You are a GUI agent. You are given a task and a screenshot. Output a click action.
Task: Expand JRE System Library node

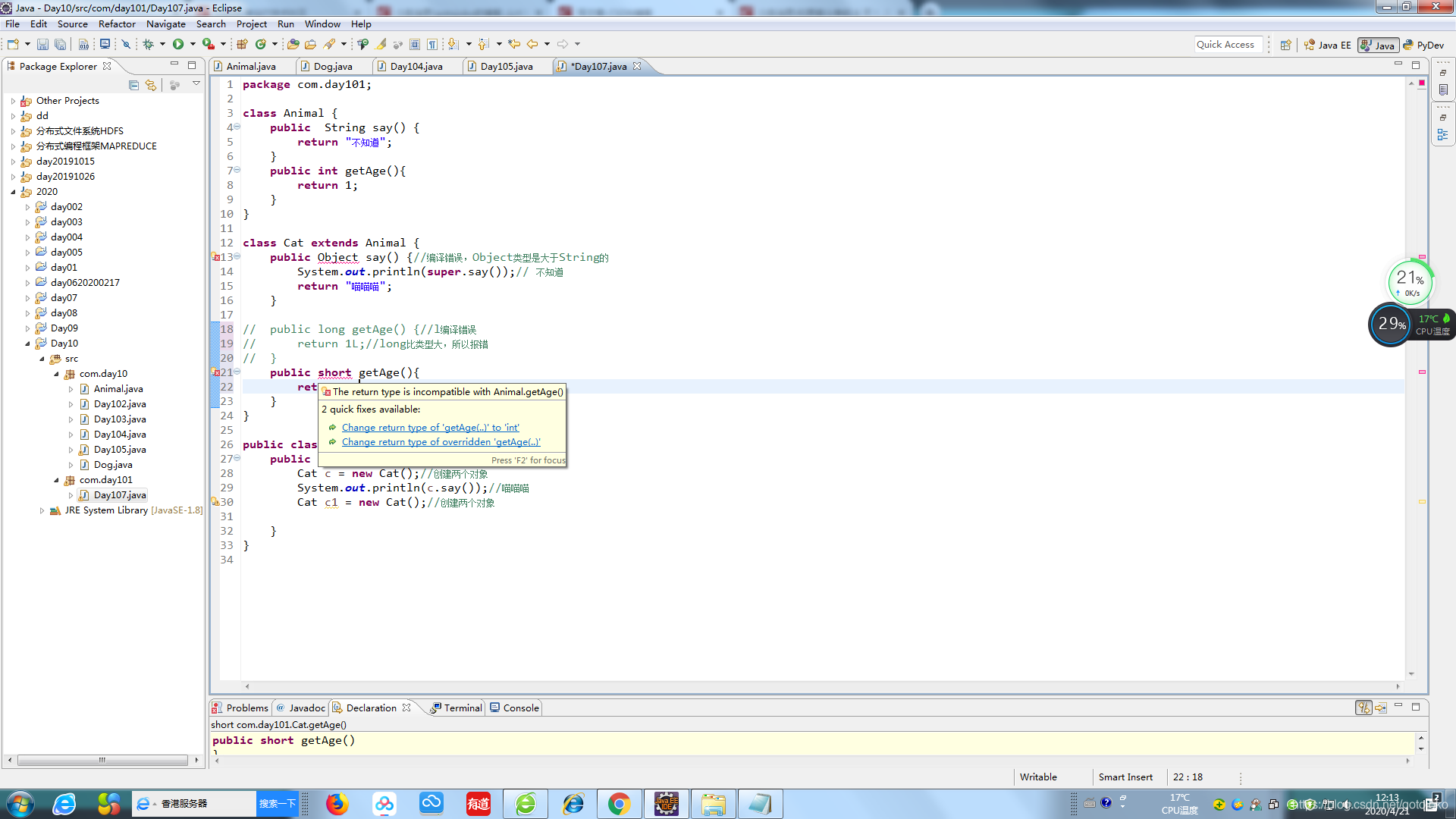pos(42,510)
